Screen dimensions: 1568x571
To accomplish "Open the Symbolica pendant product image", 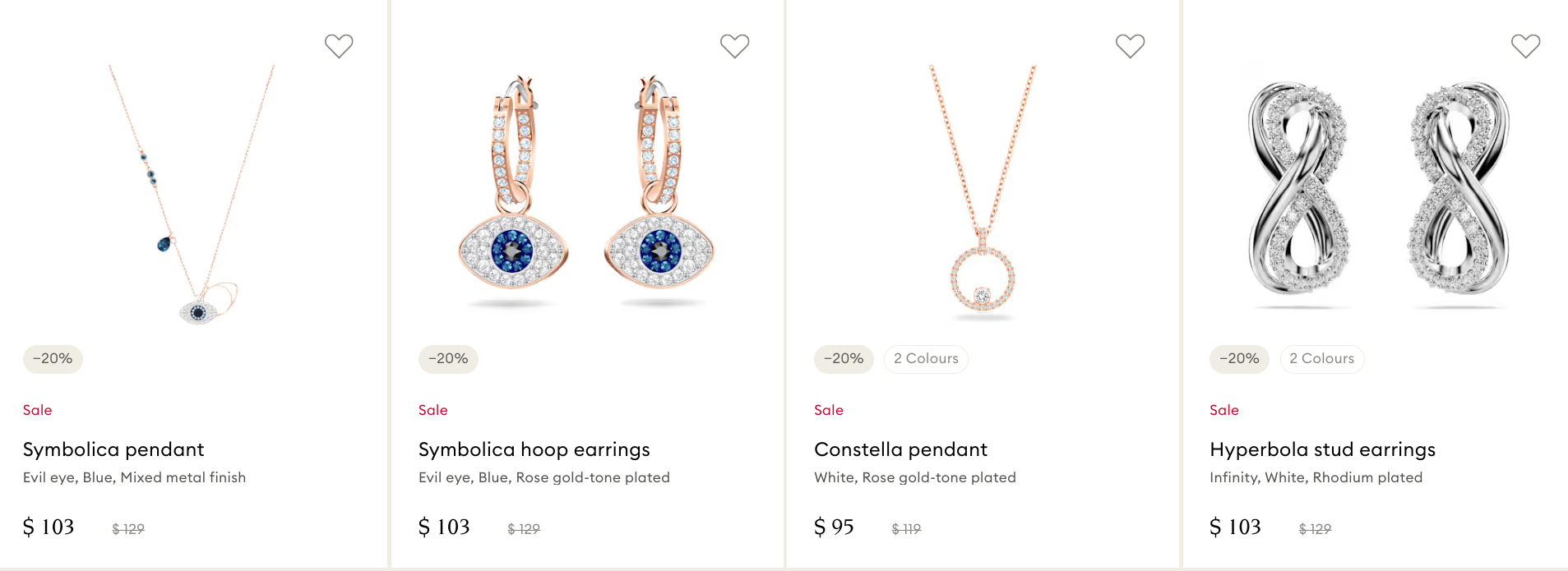I will [192, 196].
